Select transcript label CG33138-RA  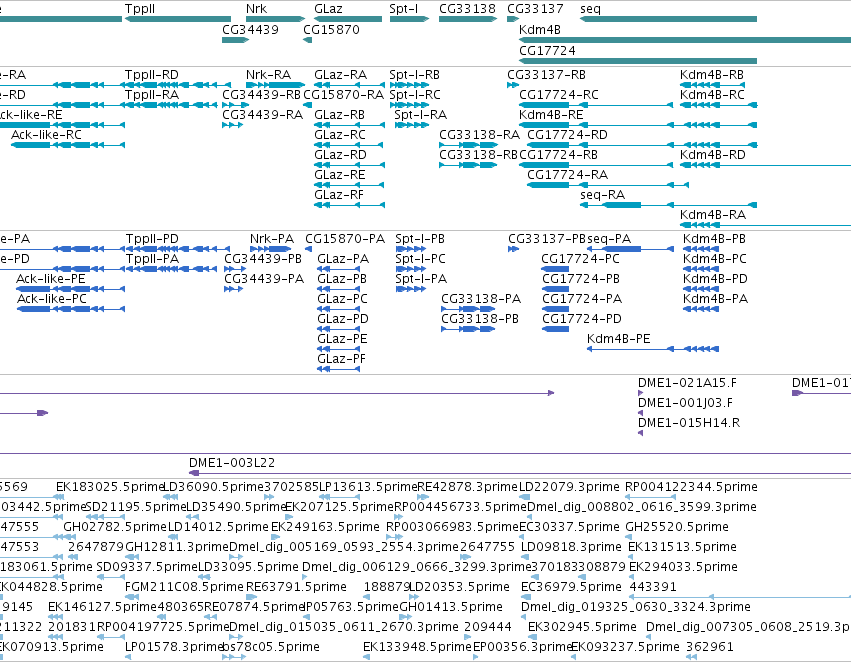coord(479,135)
